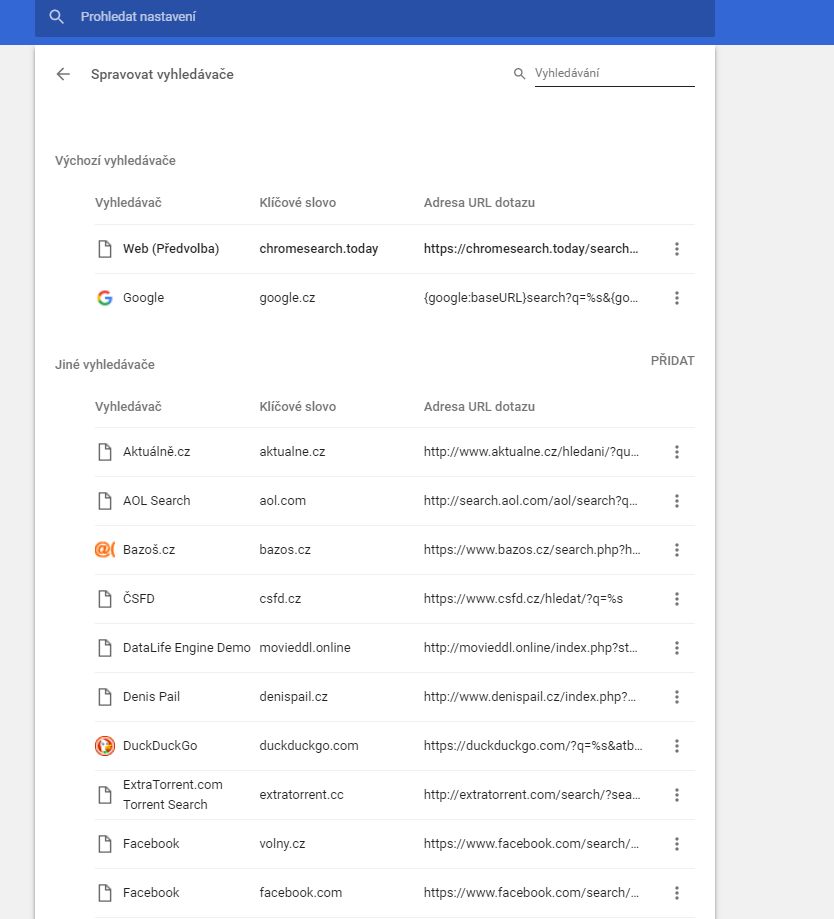Screen dimensions: 834x919
Task: Select the facebook.com keyword cell
Action: point(301,893)
